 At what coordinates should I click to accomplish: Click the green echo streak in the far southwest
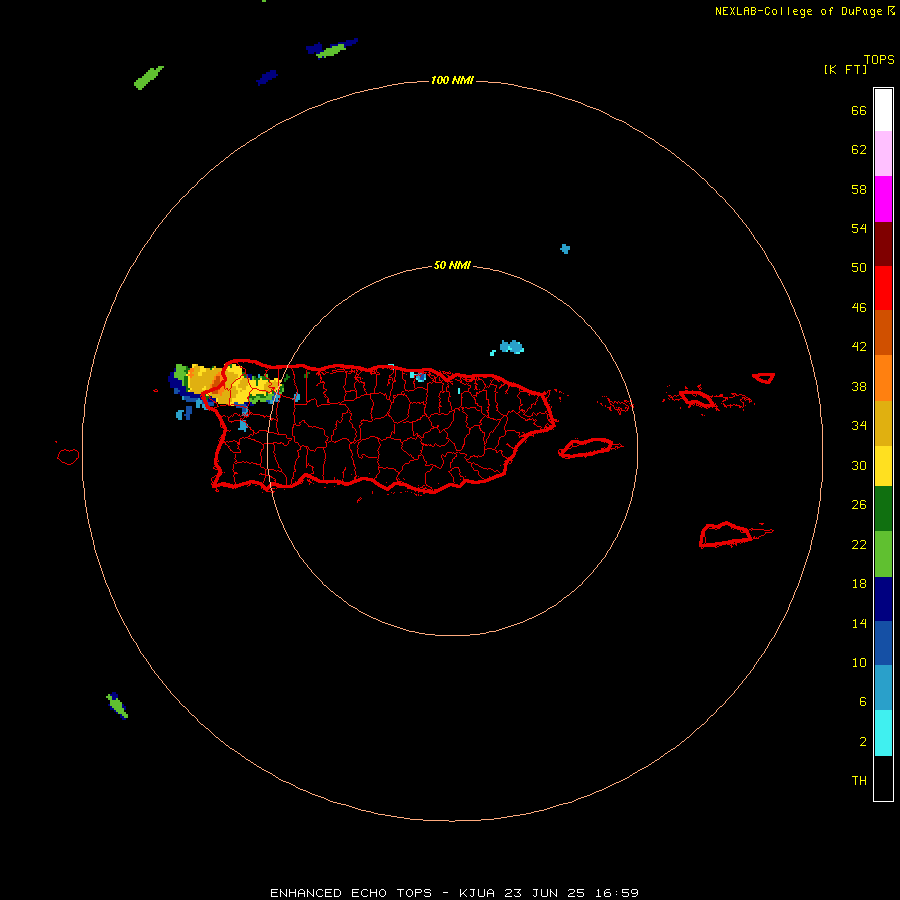click(x=117, y=705)
